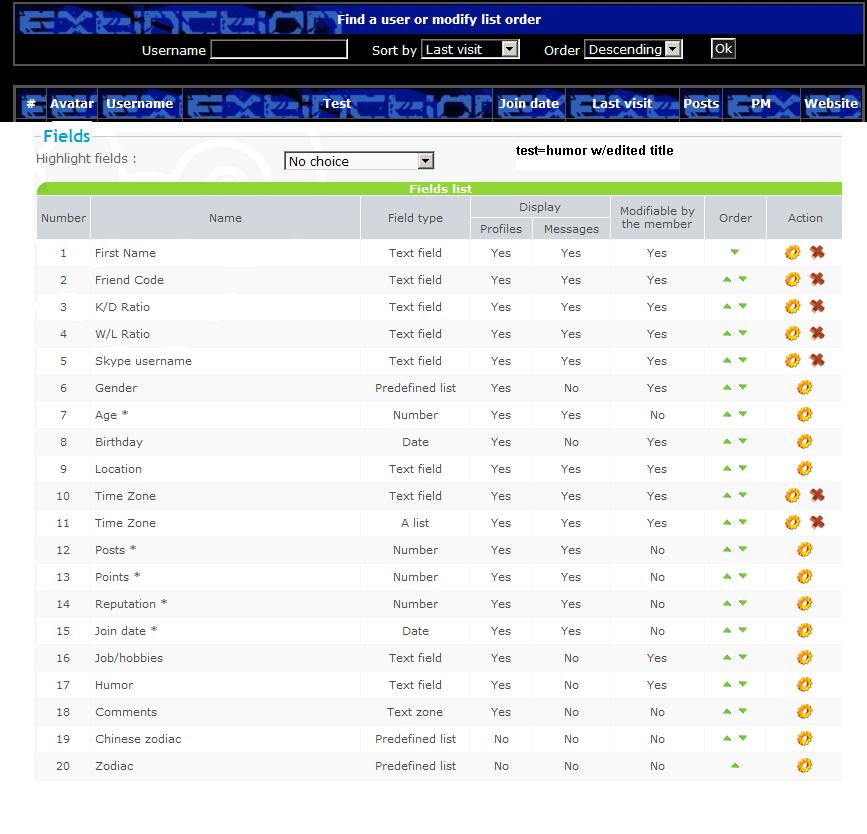
Task: Move First Name field down
Action: 735,252
